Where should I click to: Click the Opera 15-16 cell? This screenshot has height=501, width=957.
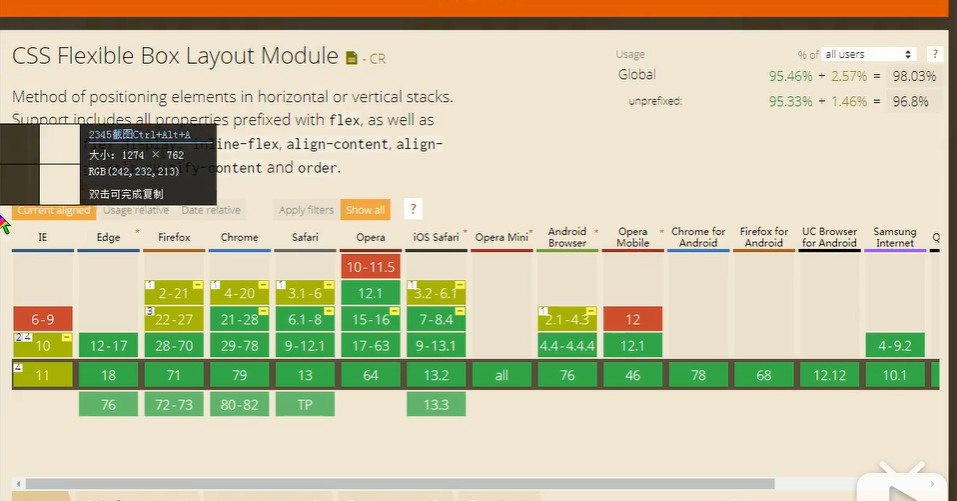tap(370, 319)
